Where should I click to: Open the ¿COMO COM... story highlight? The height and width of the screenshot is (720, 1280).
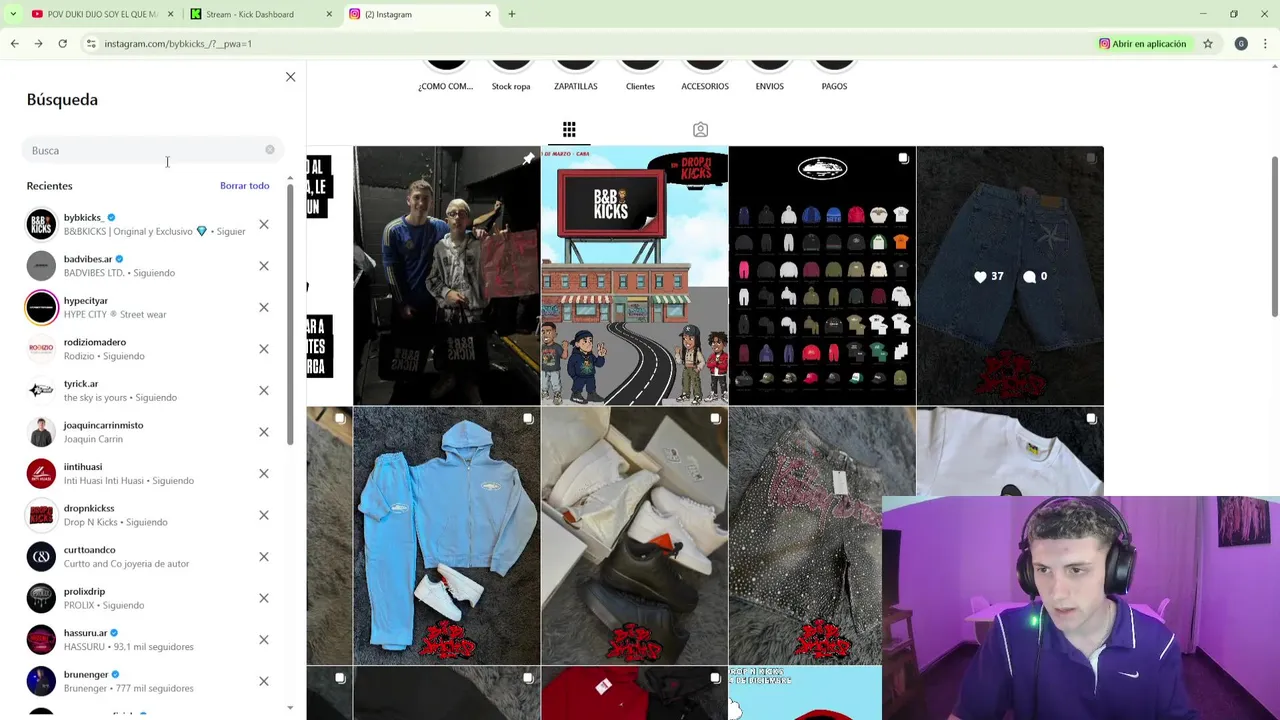[x=446, y=75]
